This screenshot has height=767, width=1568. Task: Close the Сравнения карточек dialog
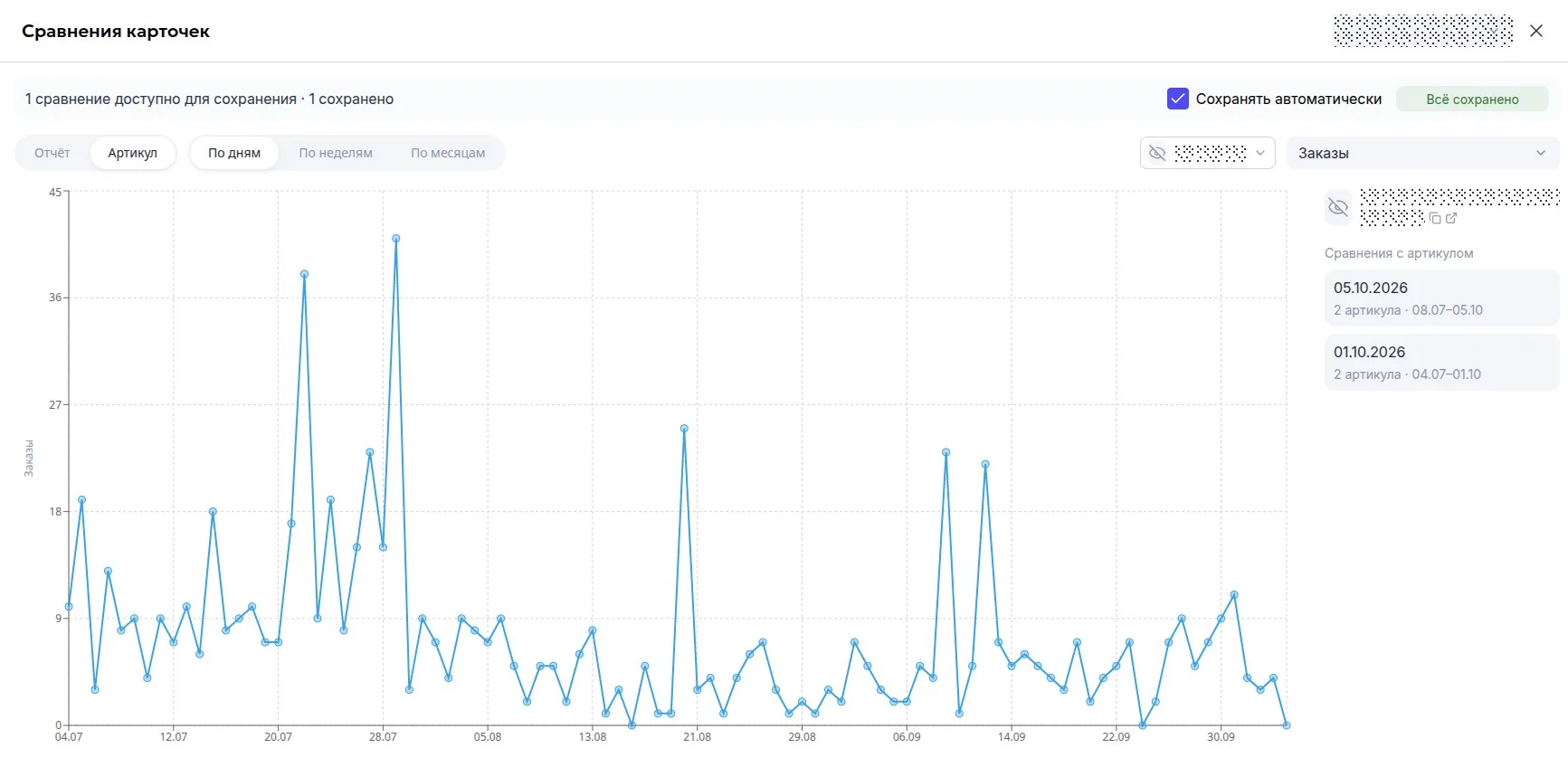[x=1536, y=31]
